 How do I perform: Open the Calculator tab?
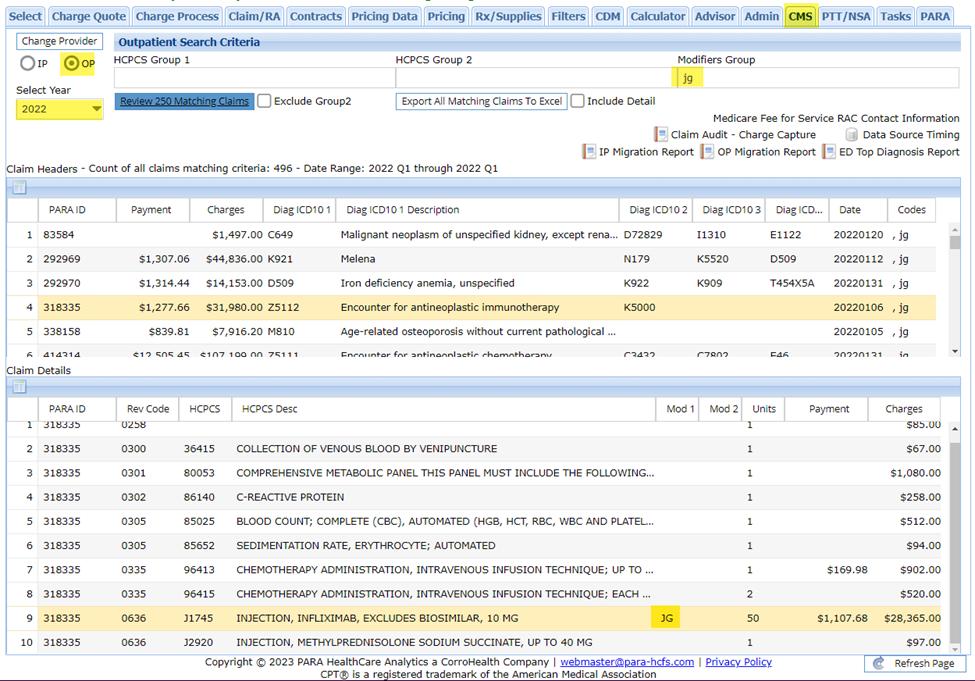(x=657, y=16)
